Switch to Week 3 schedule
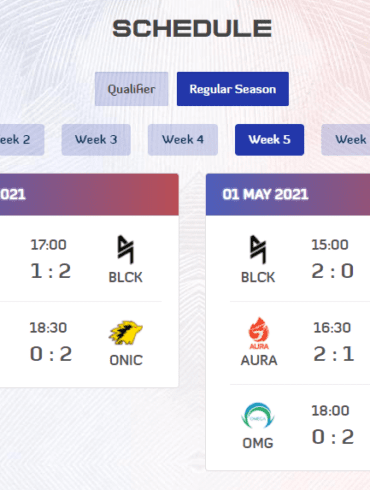 click(96, 140)
